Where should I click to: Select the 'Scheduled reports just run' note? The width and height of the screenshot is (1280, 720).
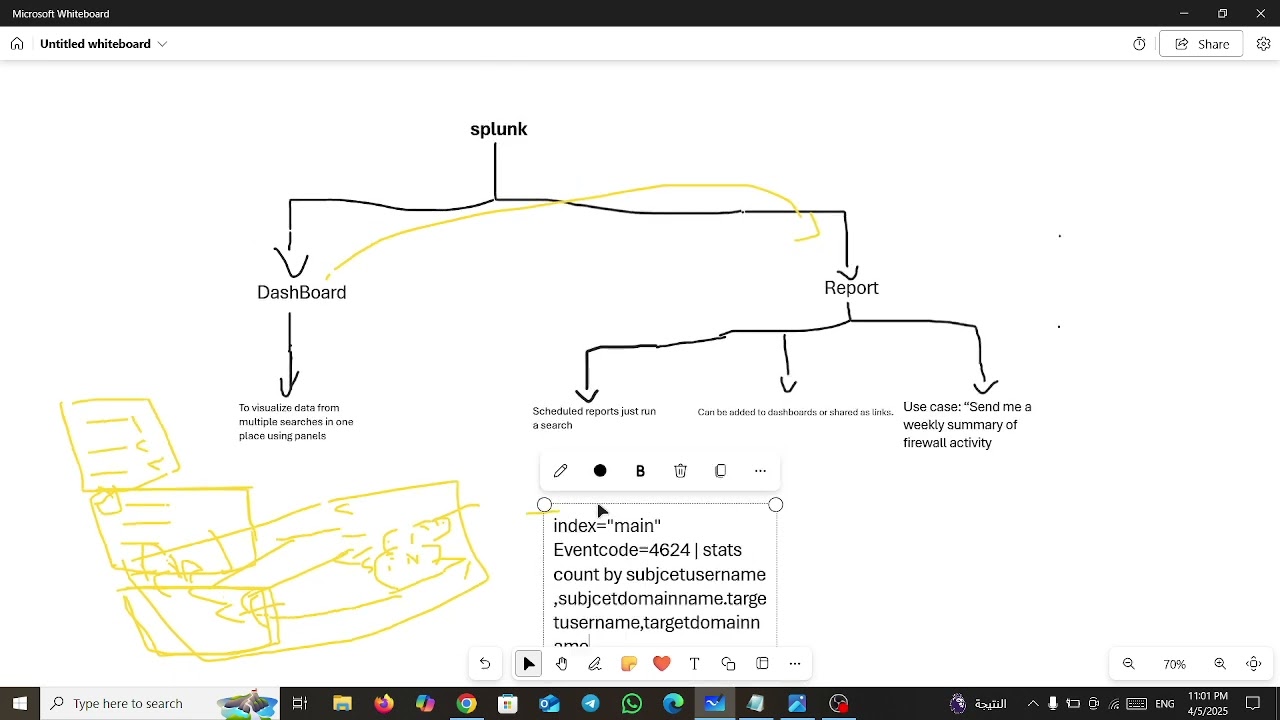[x=594, y=418]
